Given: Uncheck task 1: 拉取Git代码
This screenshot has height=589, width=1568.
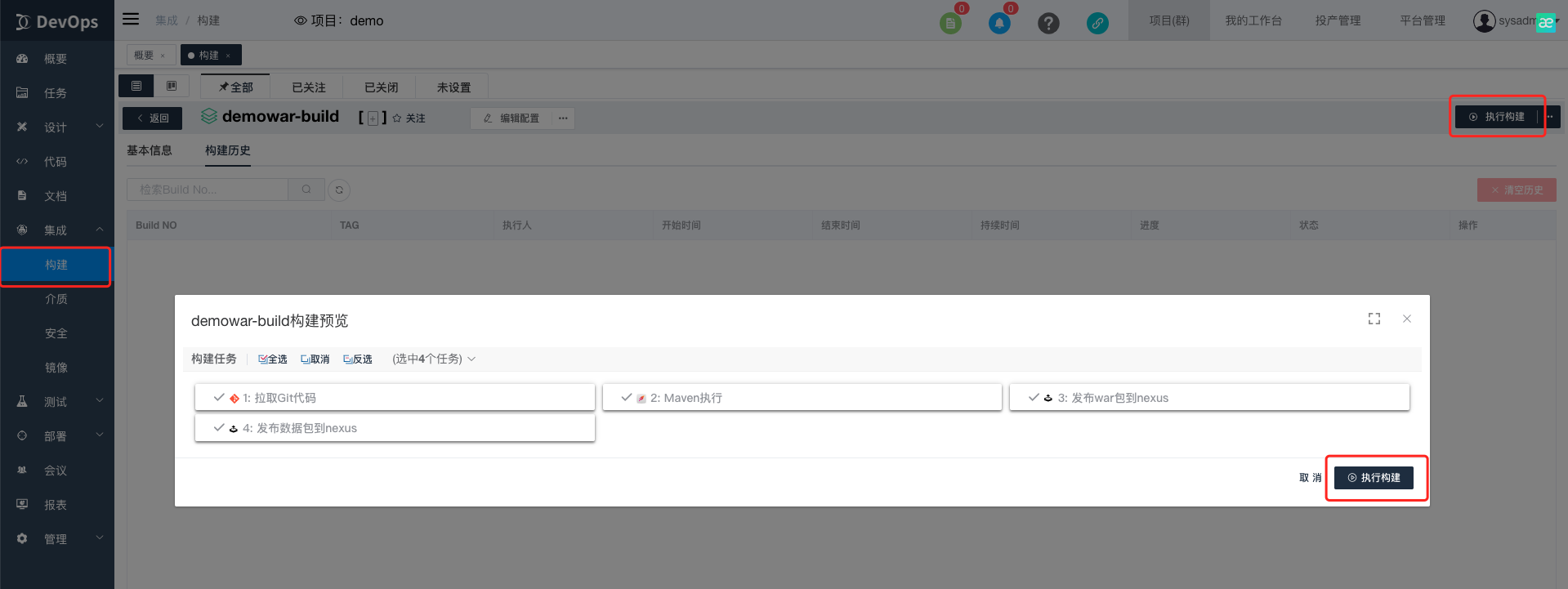Looking at the screenshot, I should point(395,398).
